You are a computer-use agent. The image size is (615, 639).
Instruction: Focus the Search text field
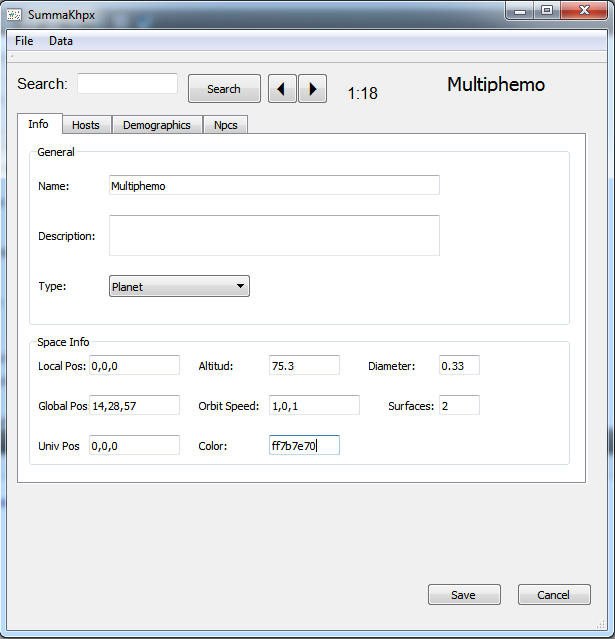[x=128, y=84]
